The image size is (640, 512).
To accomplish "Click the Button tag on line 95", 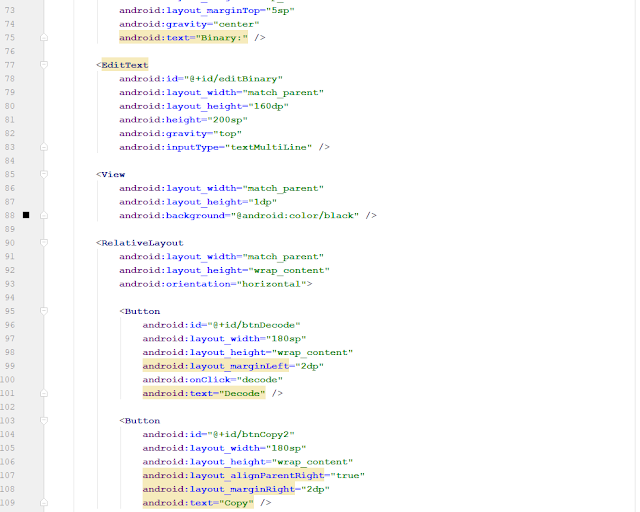I will 142,312.
